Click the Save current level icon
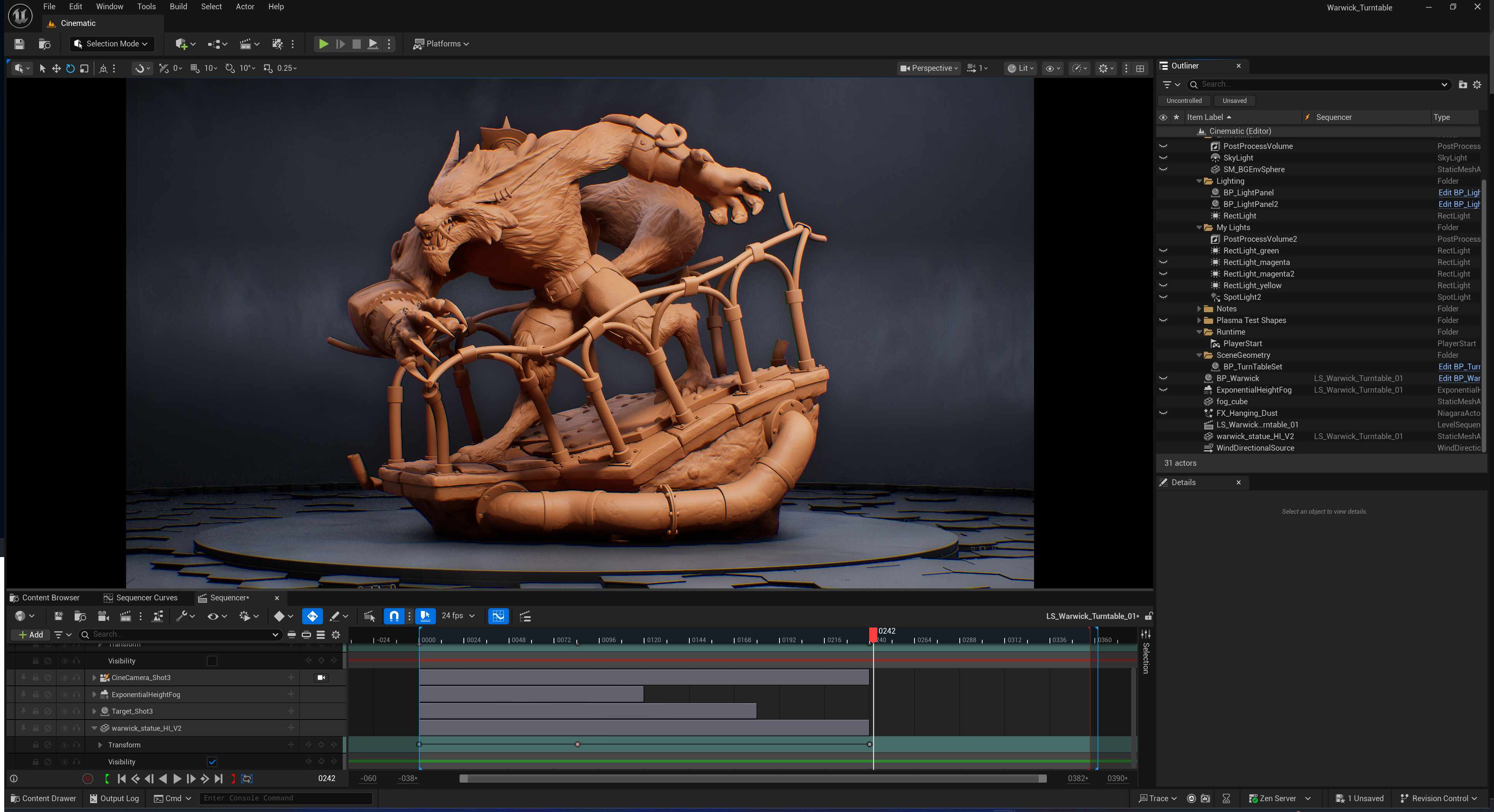The image size is (1494, 812). click(19, 44)
